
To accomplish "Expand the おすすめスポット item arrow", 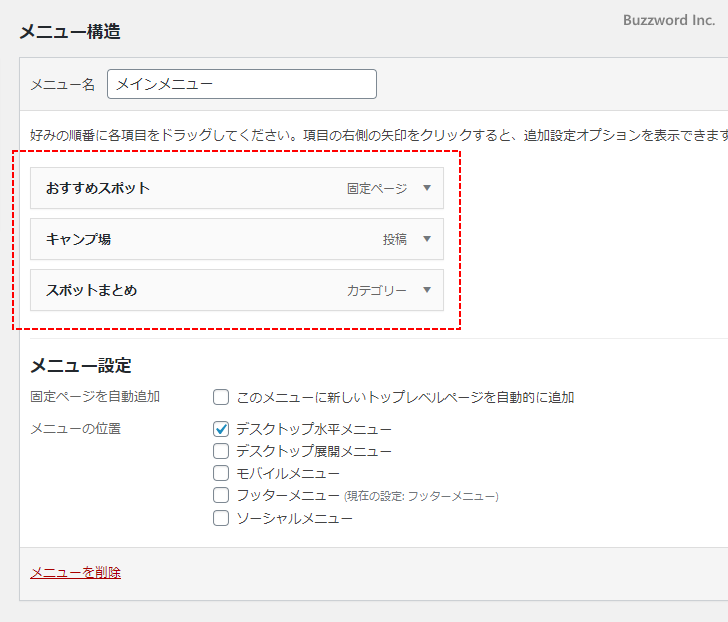I will coord(426,188).
